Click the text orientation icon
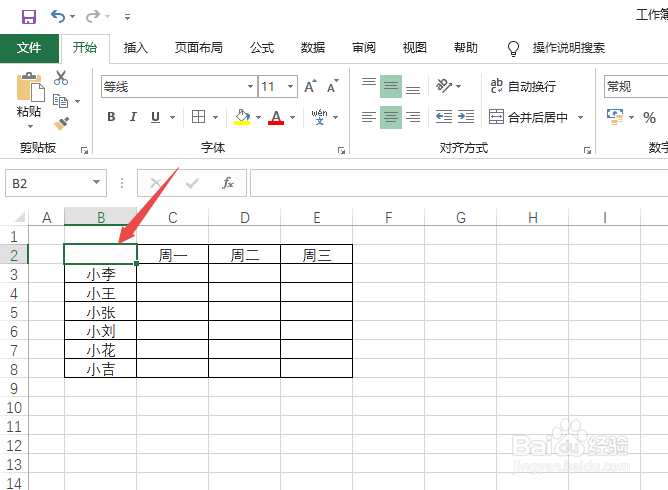 [444, 86]
